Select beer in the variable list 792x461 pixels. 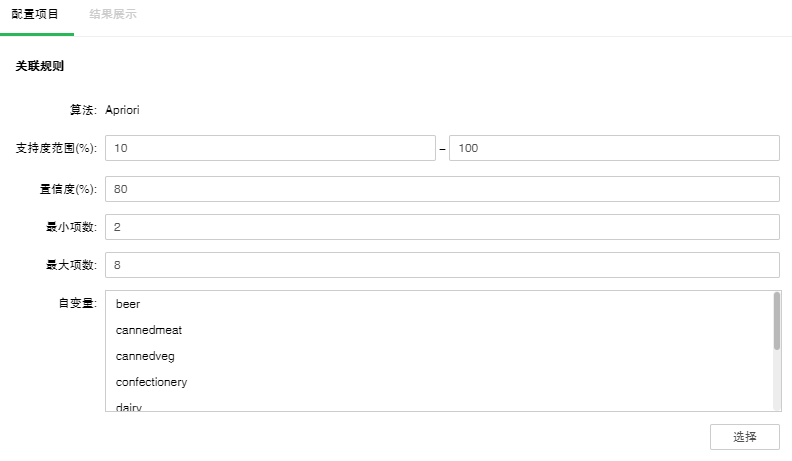click(x=128, y=304)
